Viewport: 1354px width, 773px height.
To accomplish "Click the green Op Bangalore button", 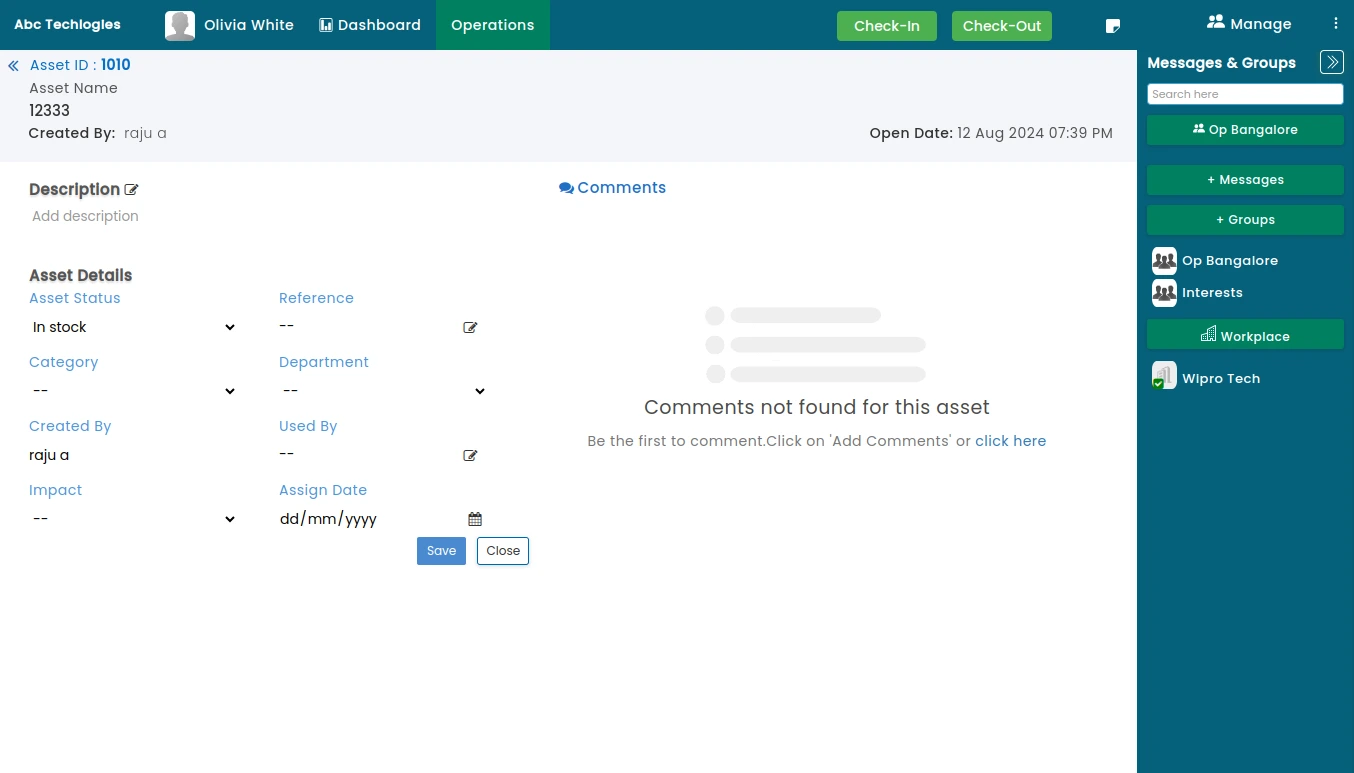I will tap(1245, 130).
